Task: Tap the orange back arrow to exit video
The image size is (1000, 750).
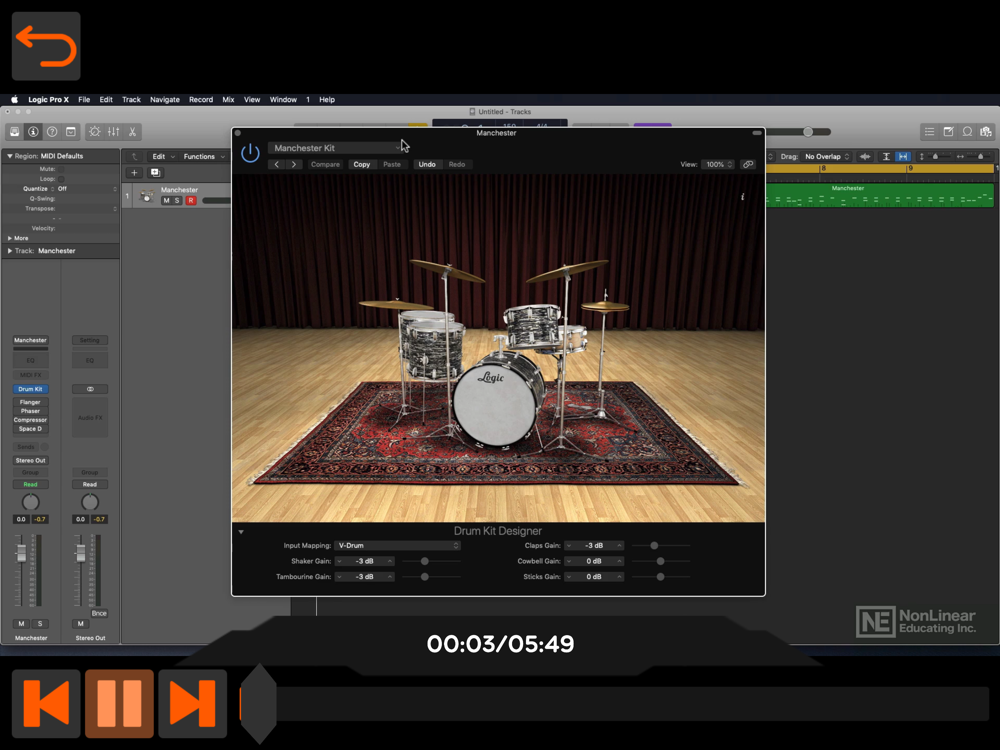Action: [x=46, y=46]
